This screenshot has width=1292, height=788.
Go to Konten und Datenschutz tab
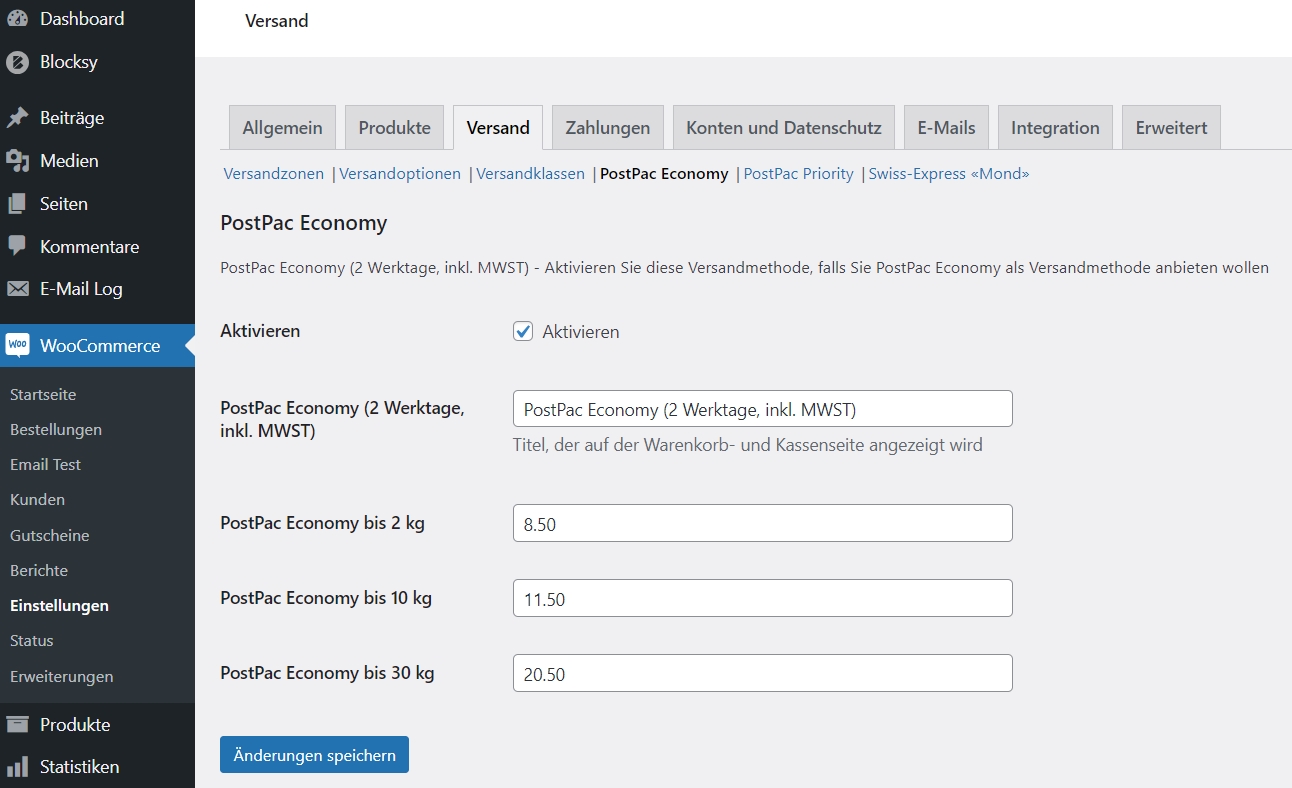tap(784, 127)
